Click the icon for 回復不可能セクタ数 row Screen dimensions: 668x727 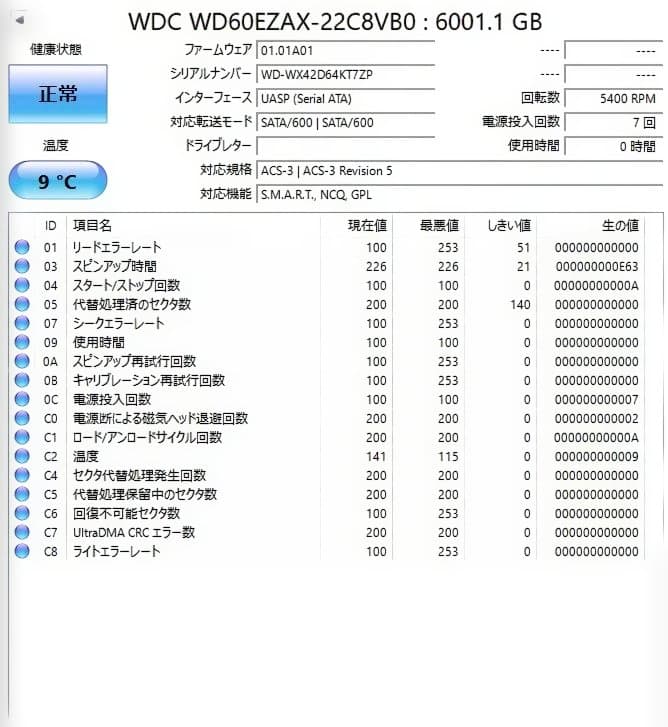pos(22,513)
